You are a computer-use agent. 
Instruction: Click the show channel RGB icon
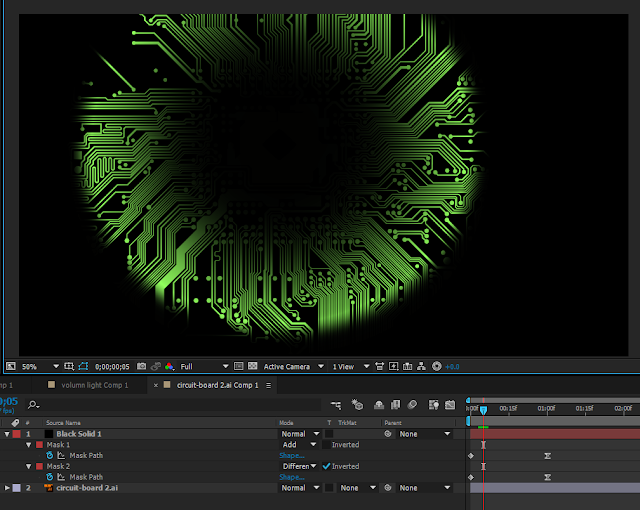[x=167, y=367]
